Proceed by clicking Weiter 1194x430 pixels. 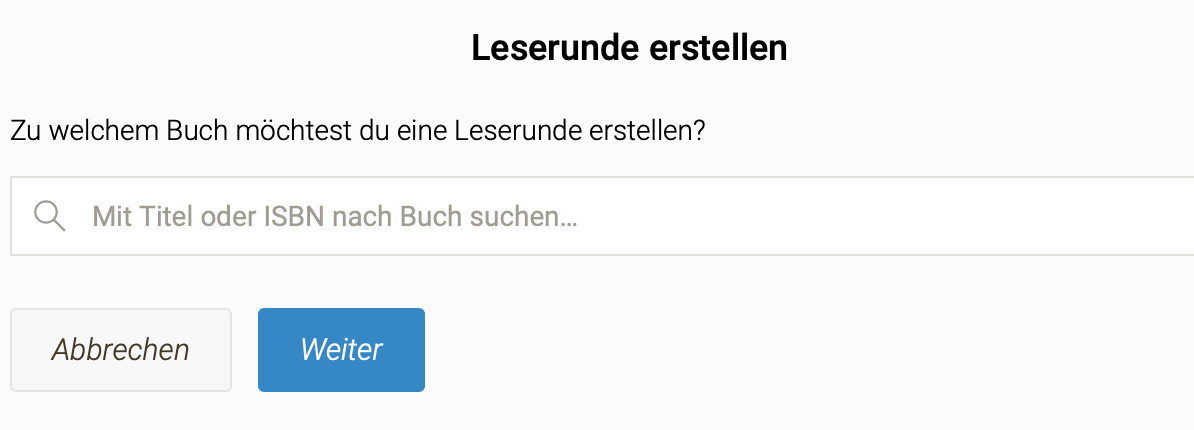(341, 350)
